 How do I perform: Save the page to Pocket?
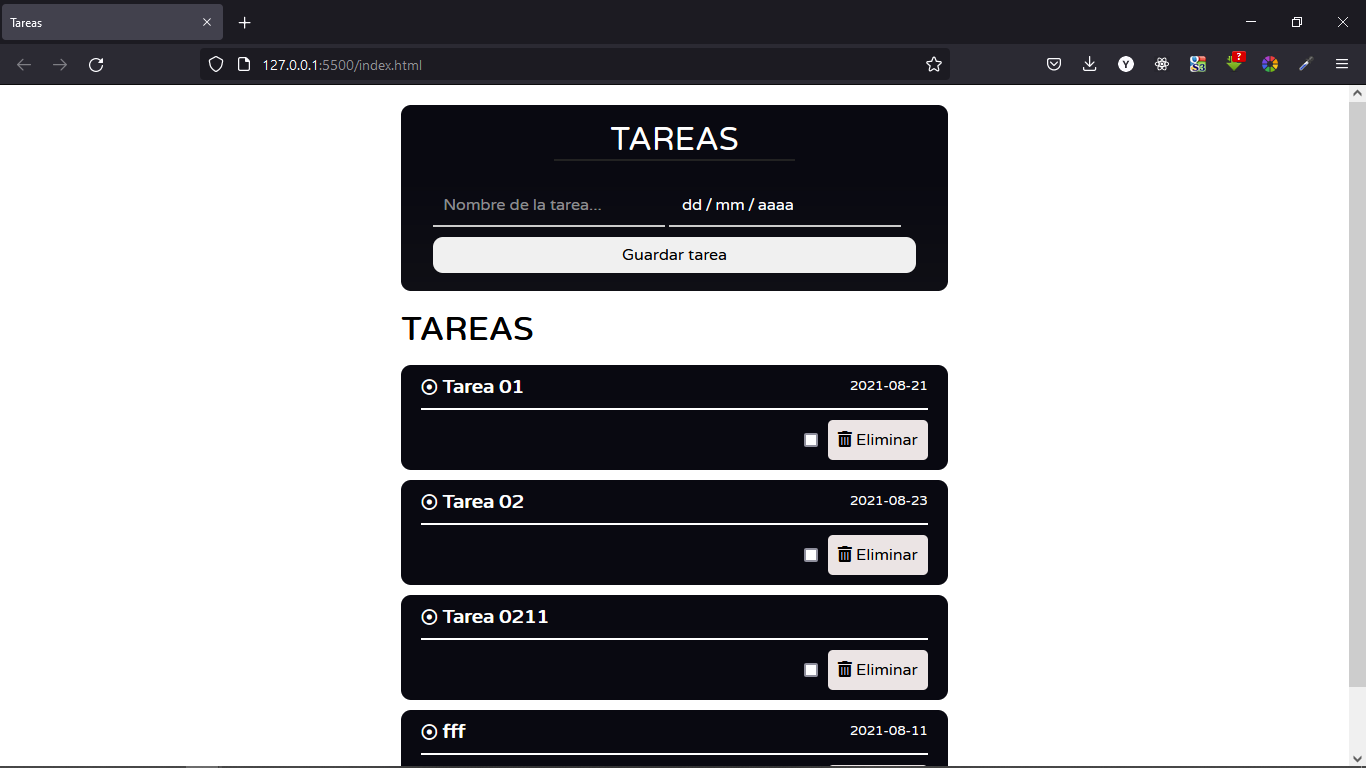click(x=1054, y=65)
